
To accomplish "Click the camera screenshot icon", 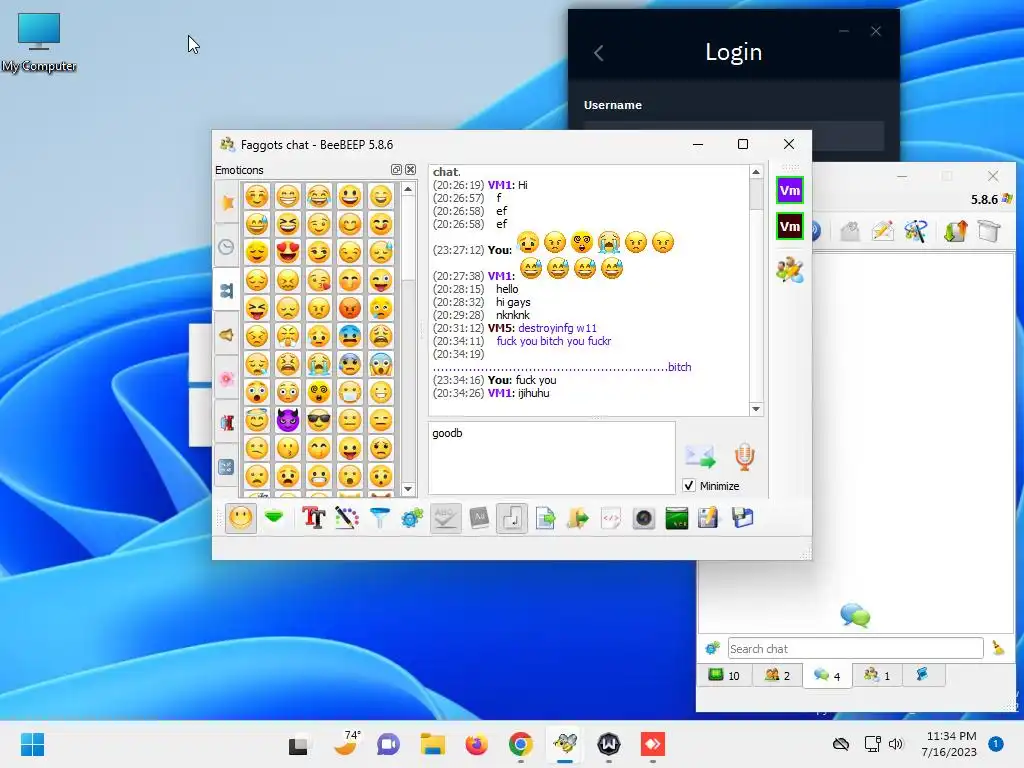I will tap(643, 519).
